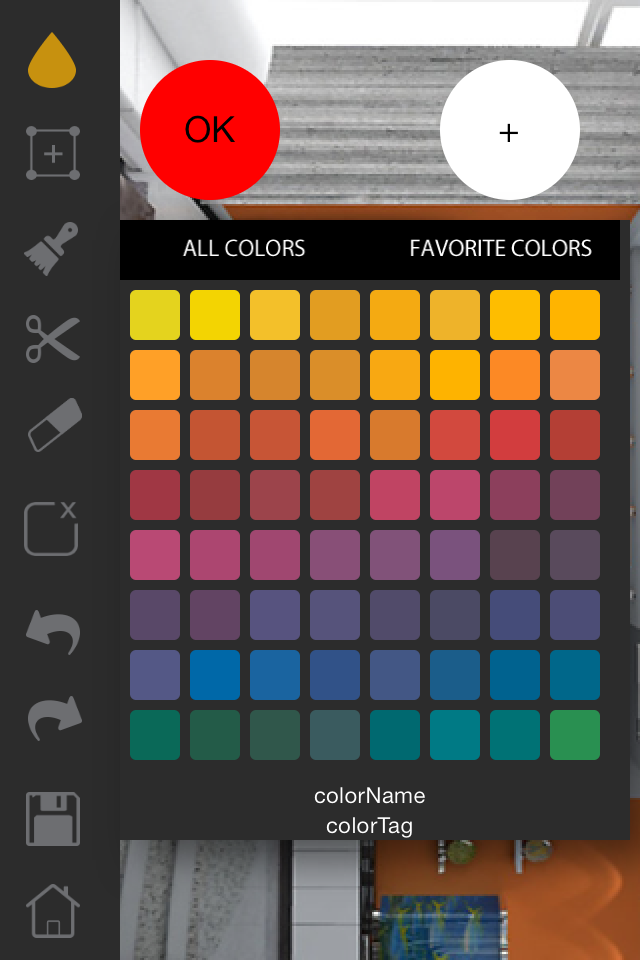Image resolution: width=640 pixels, height=960 pixels.
Task: Go to home screen icon
Action: coord(53,911)
